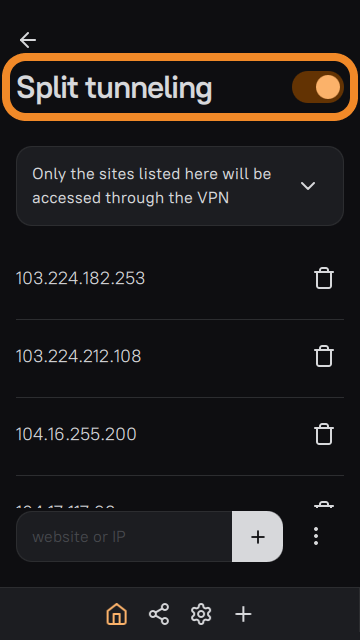Open the 'Only the sites listed here' selector
The width and height of the screenshot is (360, 640).
[x=180, y=186]
